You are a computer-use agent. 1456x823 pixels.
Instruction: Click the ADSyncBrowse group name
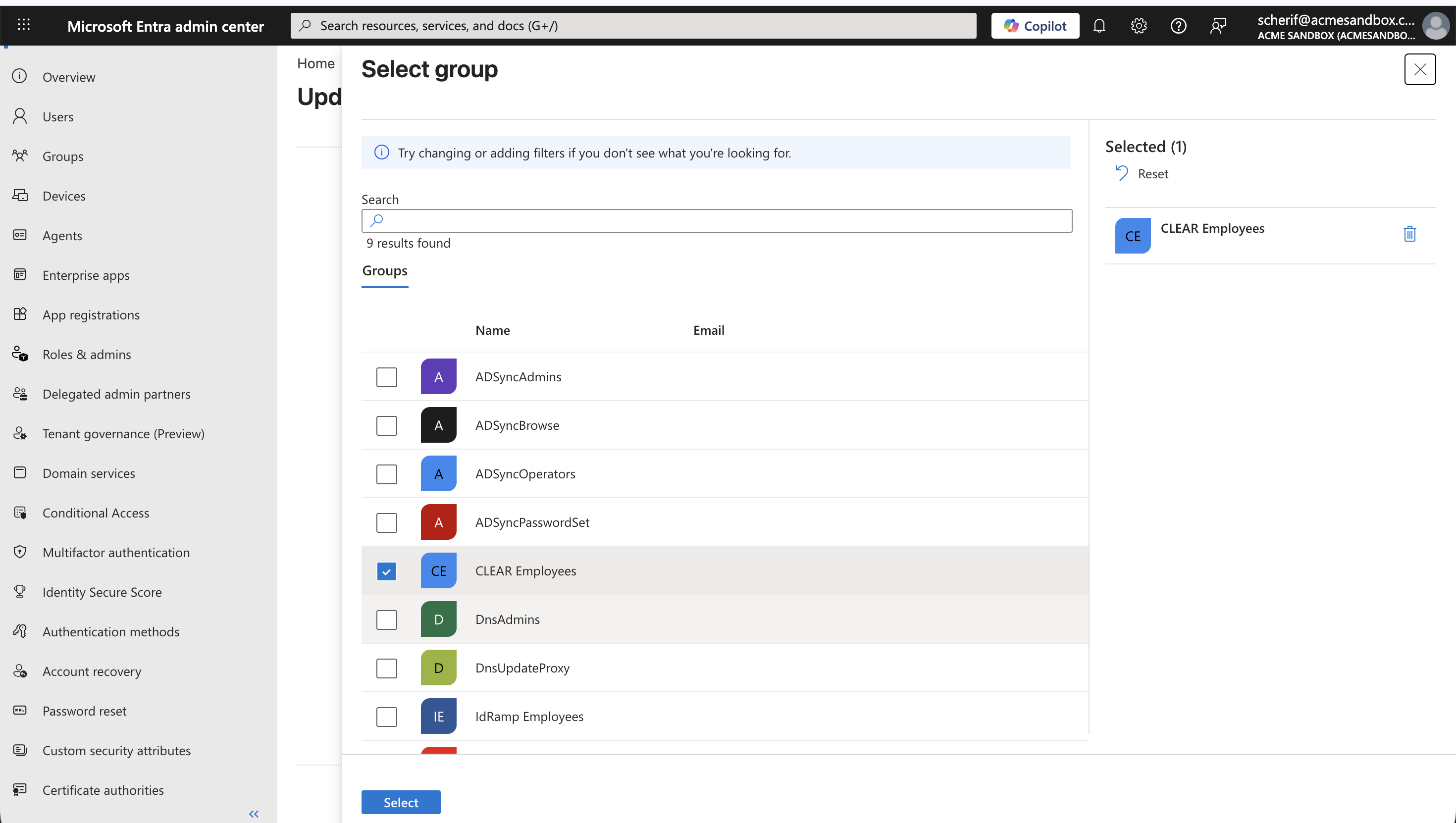517,425
